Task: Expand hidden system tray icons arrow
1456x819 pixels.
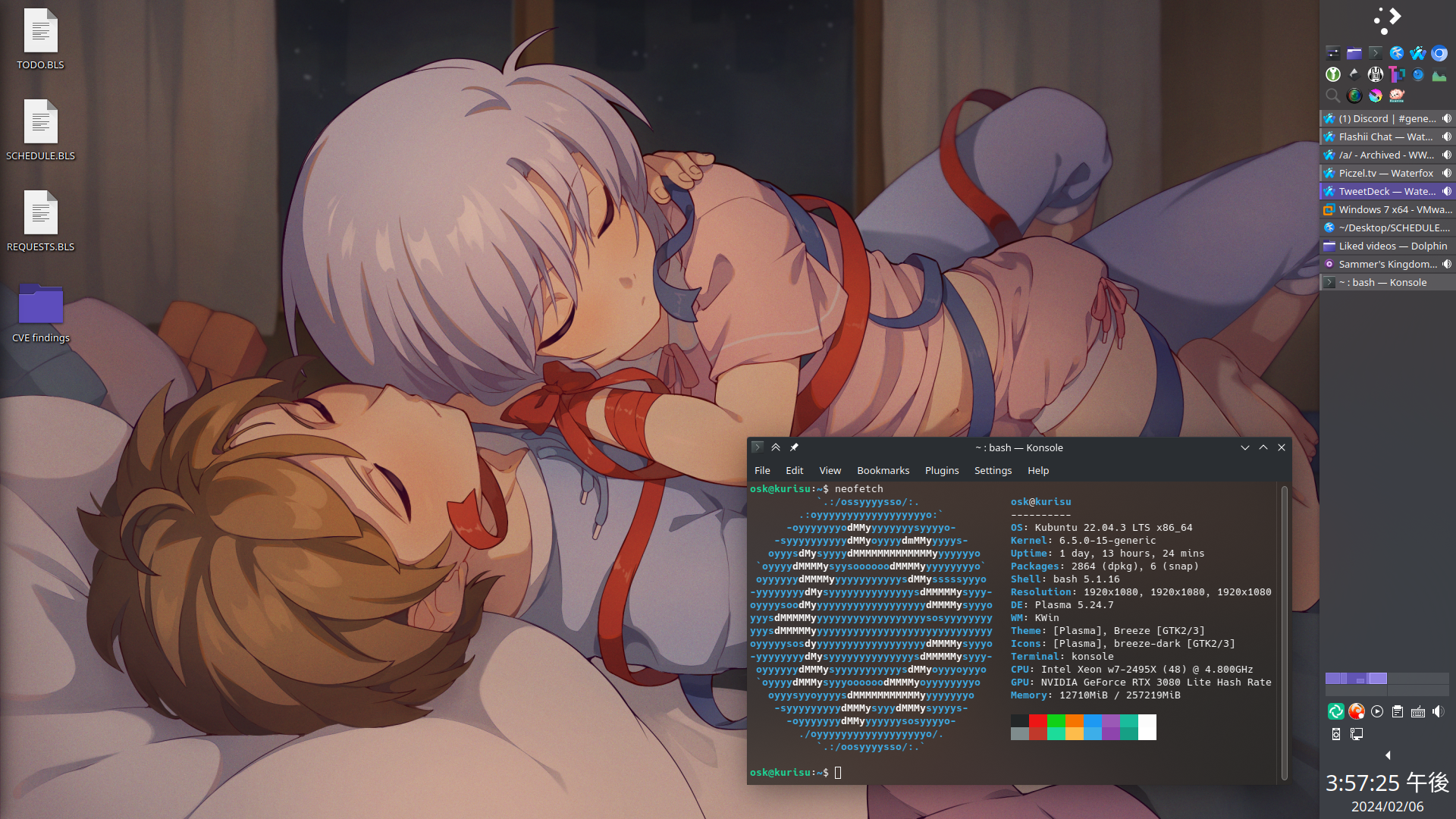Action: pyautogui.click(x=1388, y=755)
